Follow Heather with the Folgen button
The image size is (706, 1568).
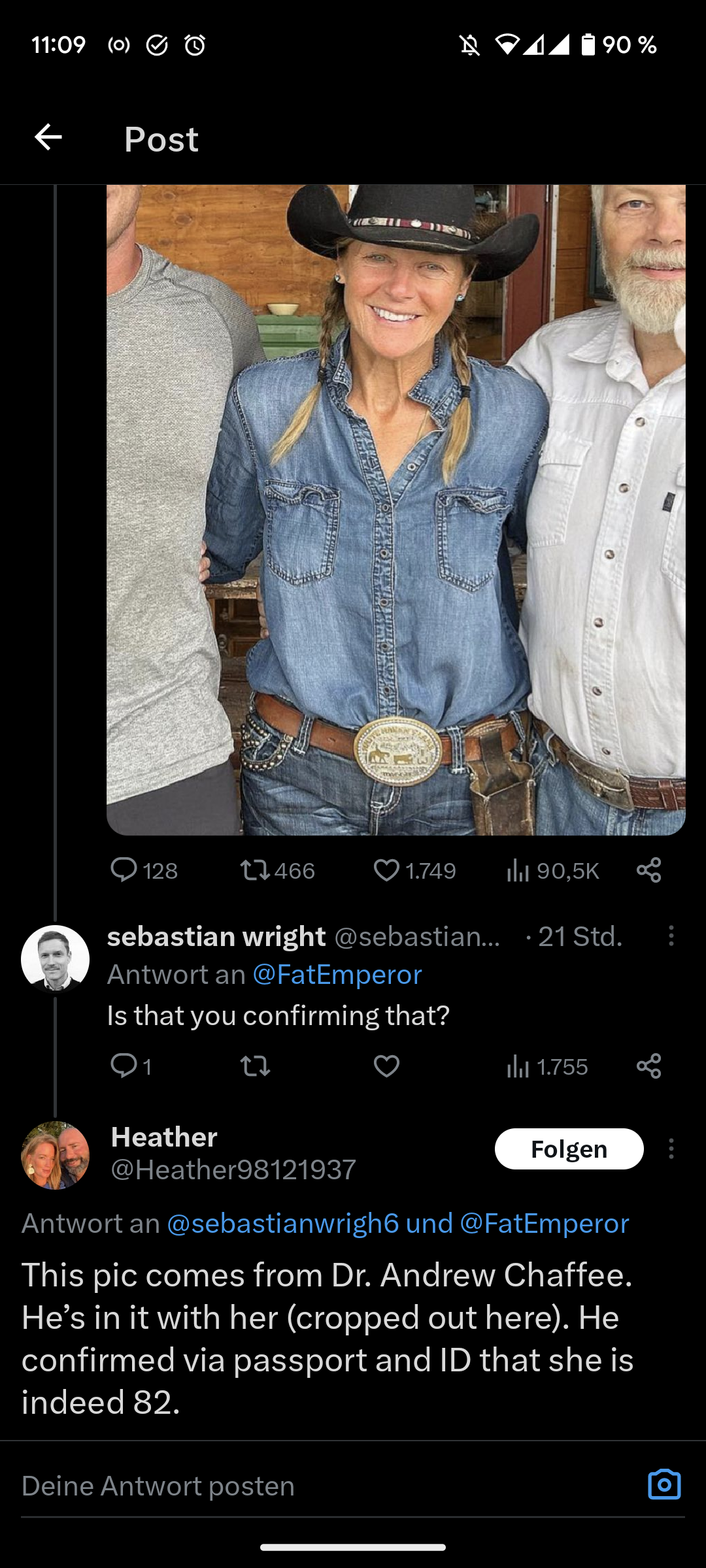569,1149
